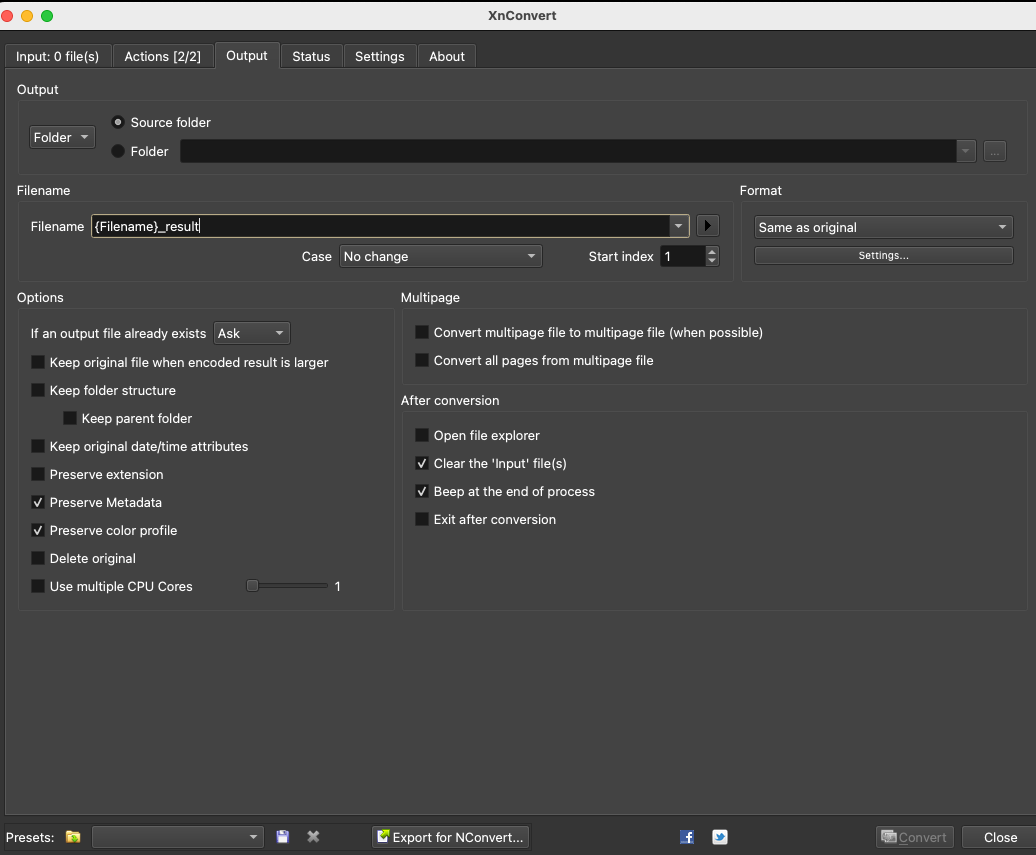Click Export for NConvert button
The width and height of the screenshot is (1036, 855).
pos(450,837)
